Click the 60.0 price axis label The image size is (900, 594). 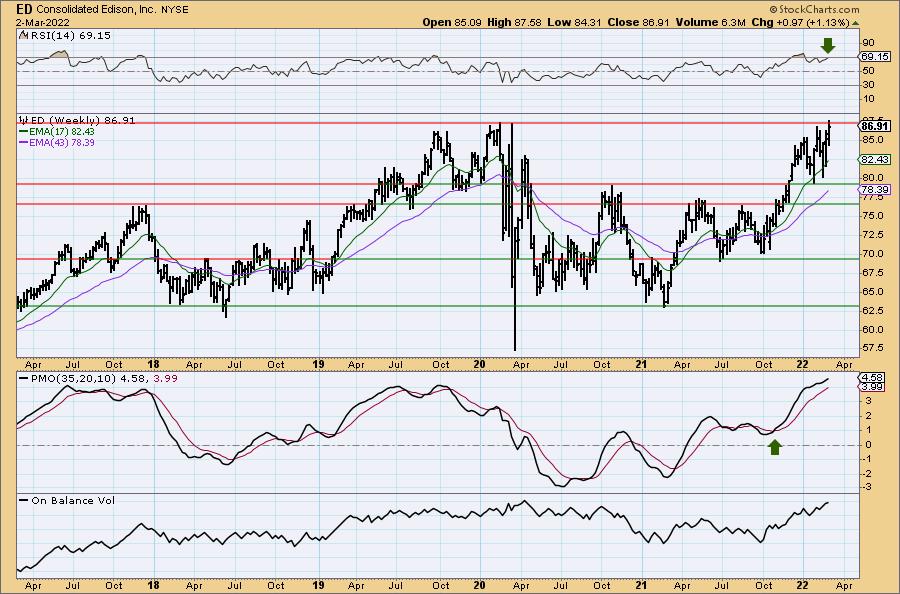point(874,329)
